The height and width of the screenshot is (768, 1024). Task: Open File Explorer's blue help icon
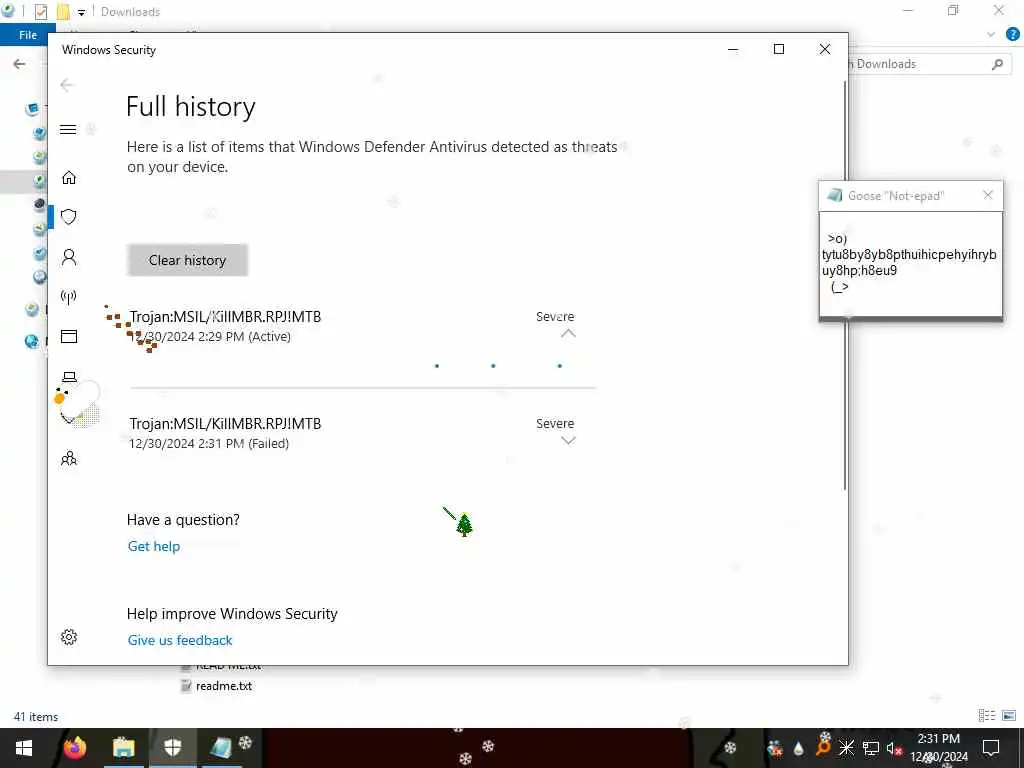1013,35
